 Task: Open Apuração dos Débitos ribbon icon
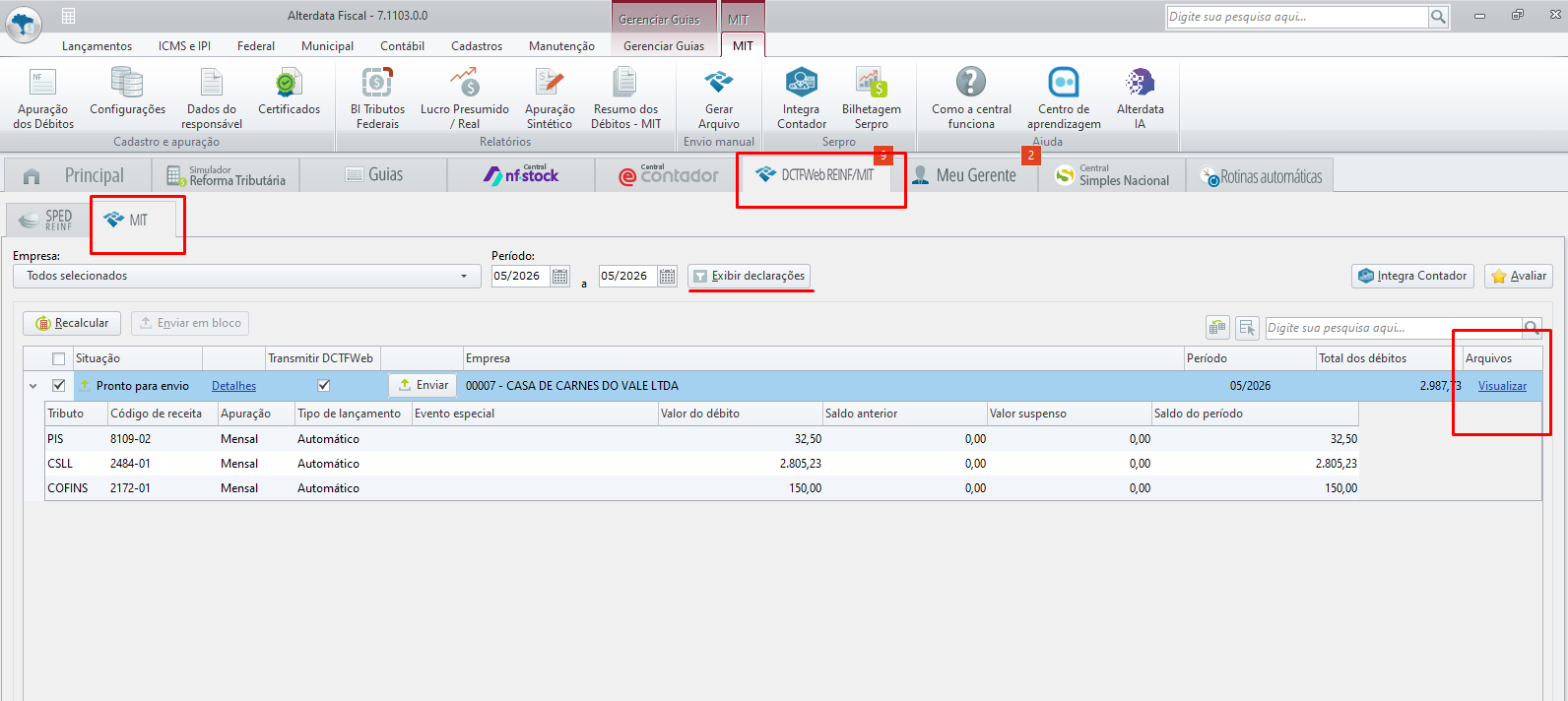43,97
